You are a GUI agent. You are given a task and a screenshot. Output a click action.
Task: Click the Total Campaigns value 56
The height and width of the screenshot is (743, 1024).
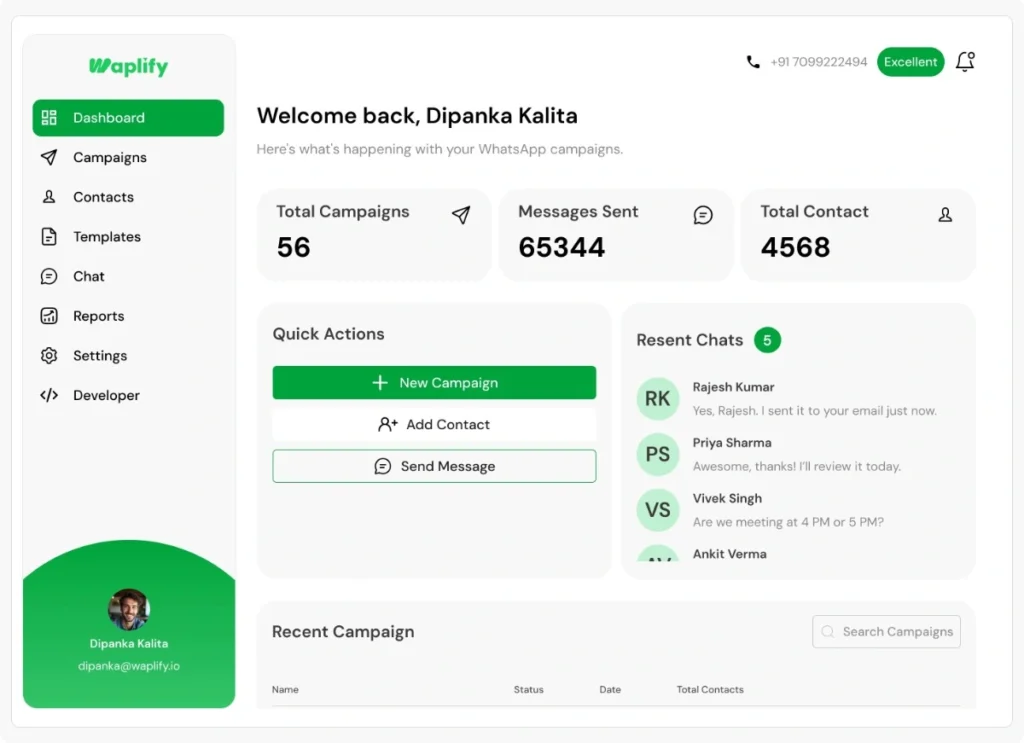tap(293, 247)
